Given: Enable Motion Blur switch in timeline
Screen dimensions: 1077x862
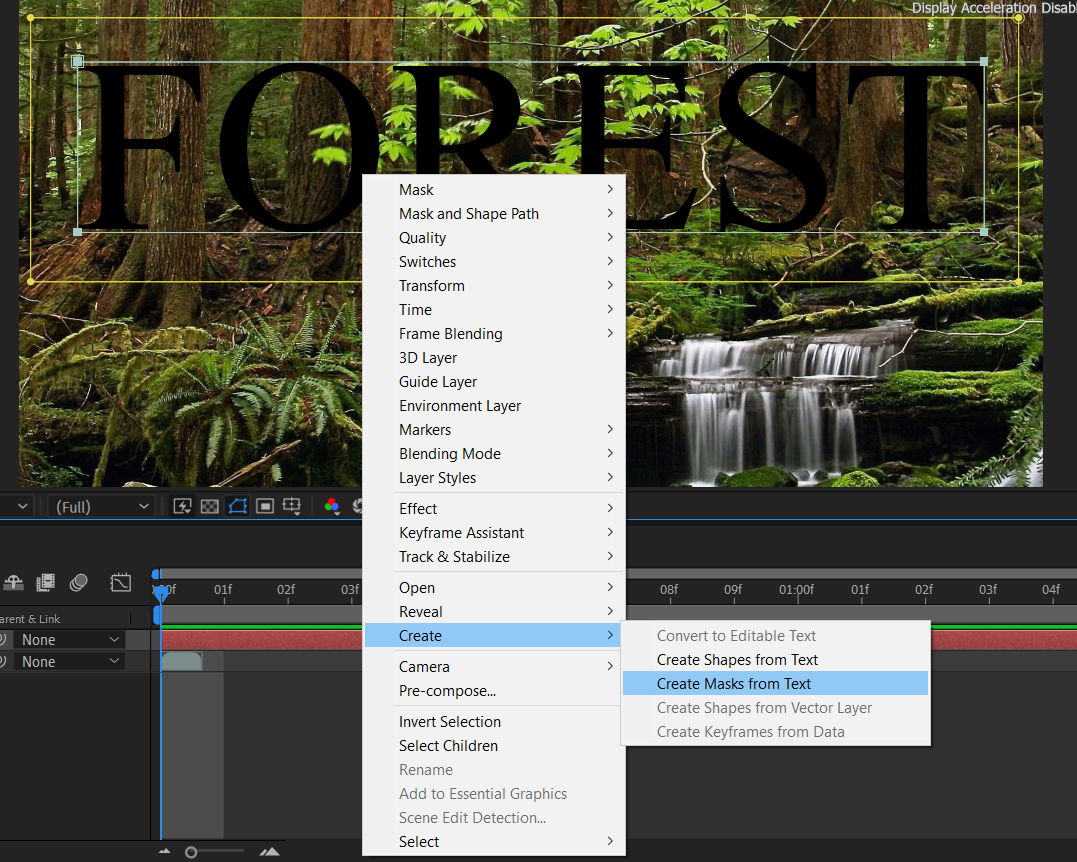Looking at the screenshot, I should tap(78, 583).
